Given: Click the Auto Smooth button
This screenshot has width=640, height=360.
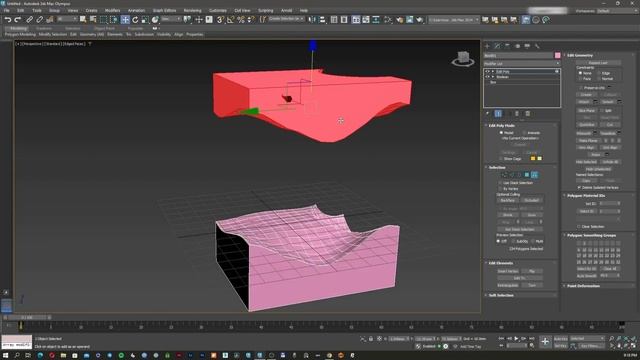Looking at the screenshot, I should tap(587, 276).
